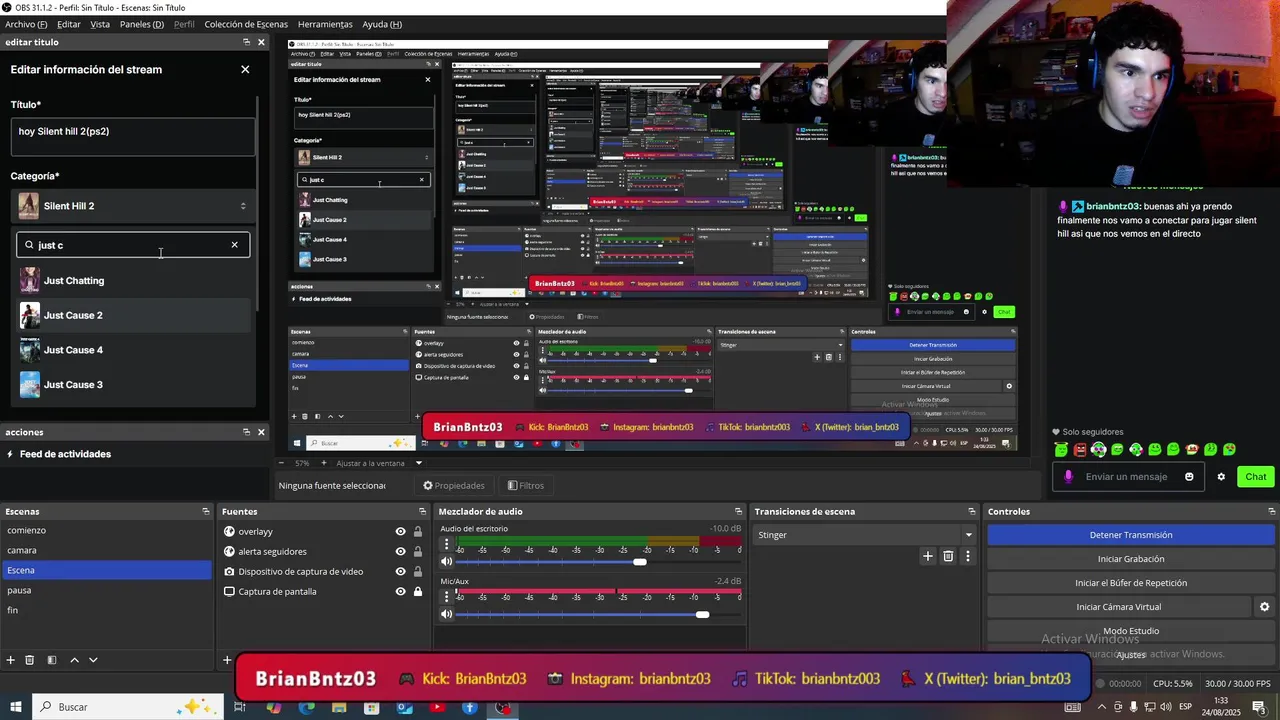Move scene down with the down arrow
This screenshot has width=1280, height=720.
pyautogui.click(x=93, y=660)
